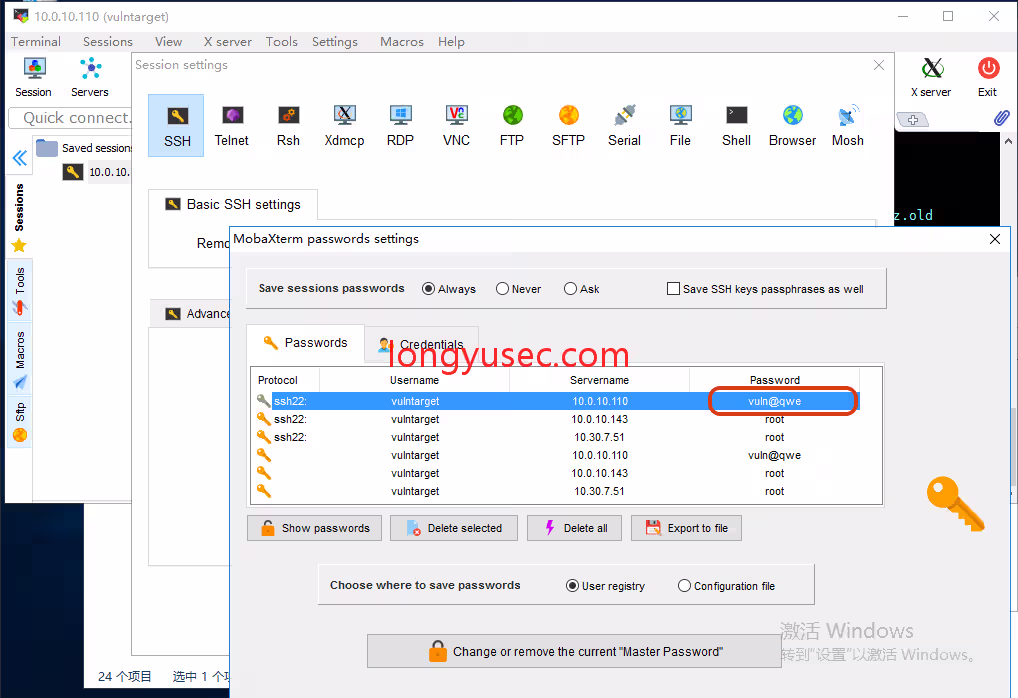Open the Sessions menu
1018x698 pixels.
pos(108,42)
